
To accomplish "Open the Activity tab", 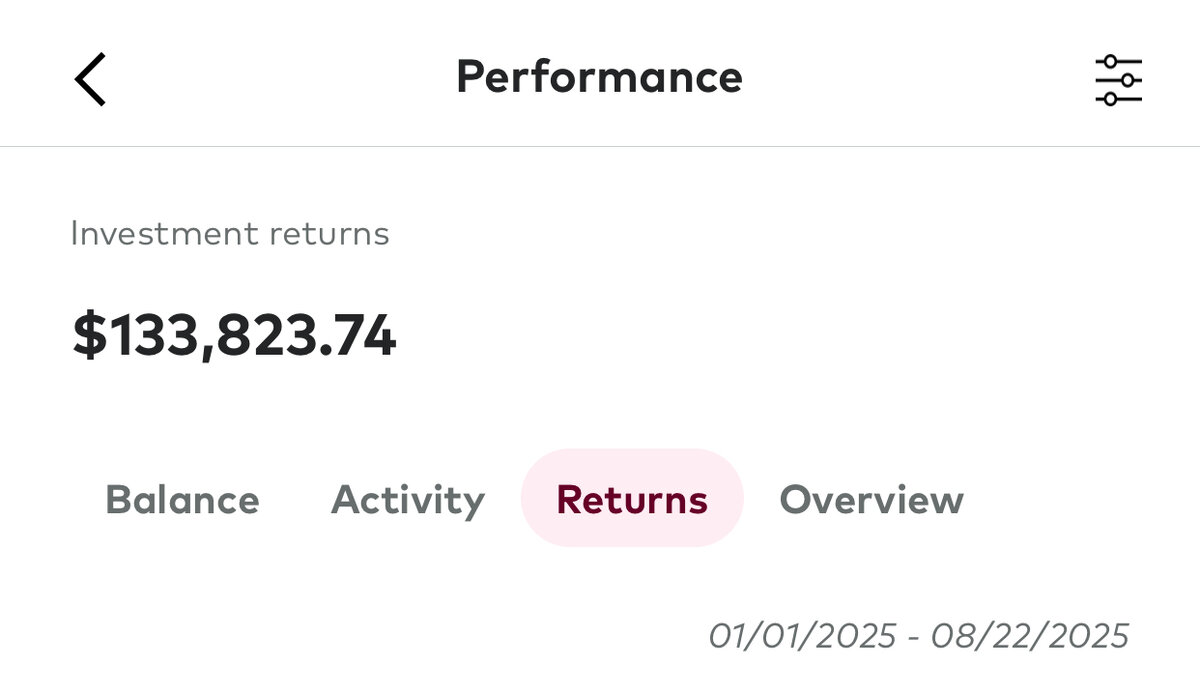I will [407, 499].
